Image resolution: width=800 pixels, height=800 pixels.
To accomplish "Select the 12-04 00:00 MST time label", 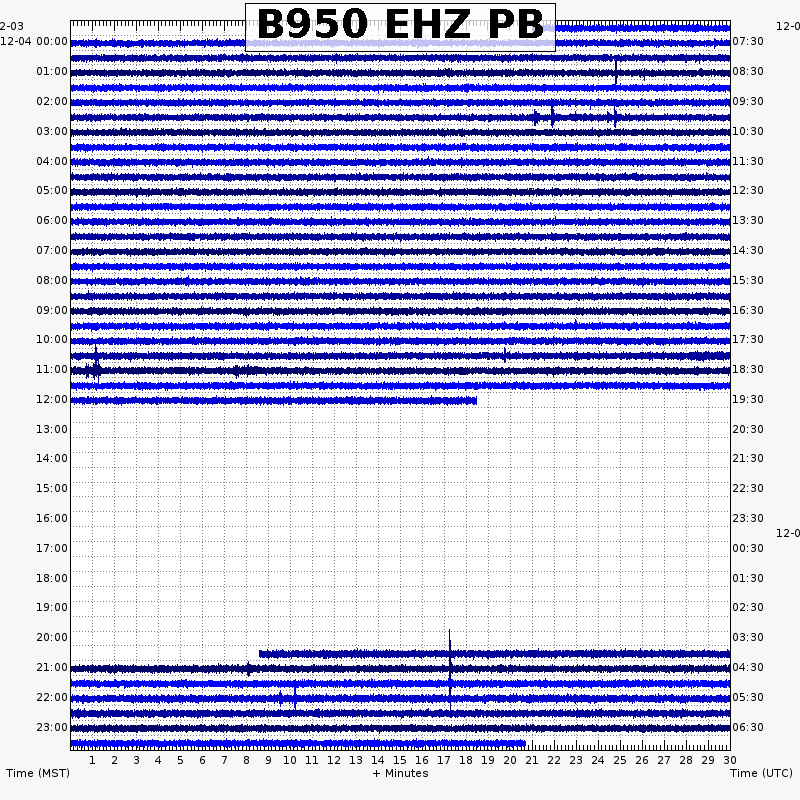I will 34,41.
